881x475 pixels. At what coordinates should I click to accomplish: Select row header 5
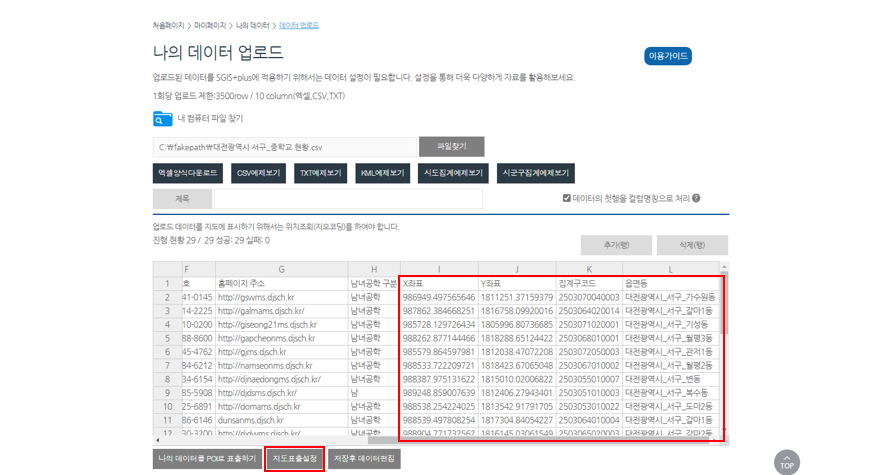(167, 338)
